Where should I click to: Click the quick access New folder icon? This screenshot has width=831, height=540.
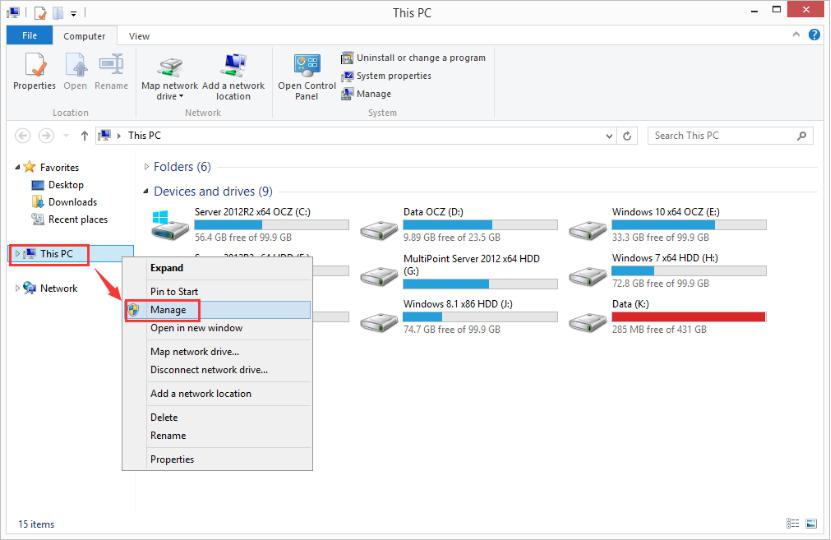point(58,13)
